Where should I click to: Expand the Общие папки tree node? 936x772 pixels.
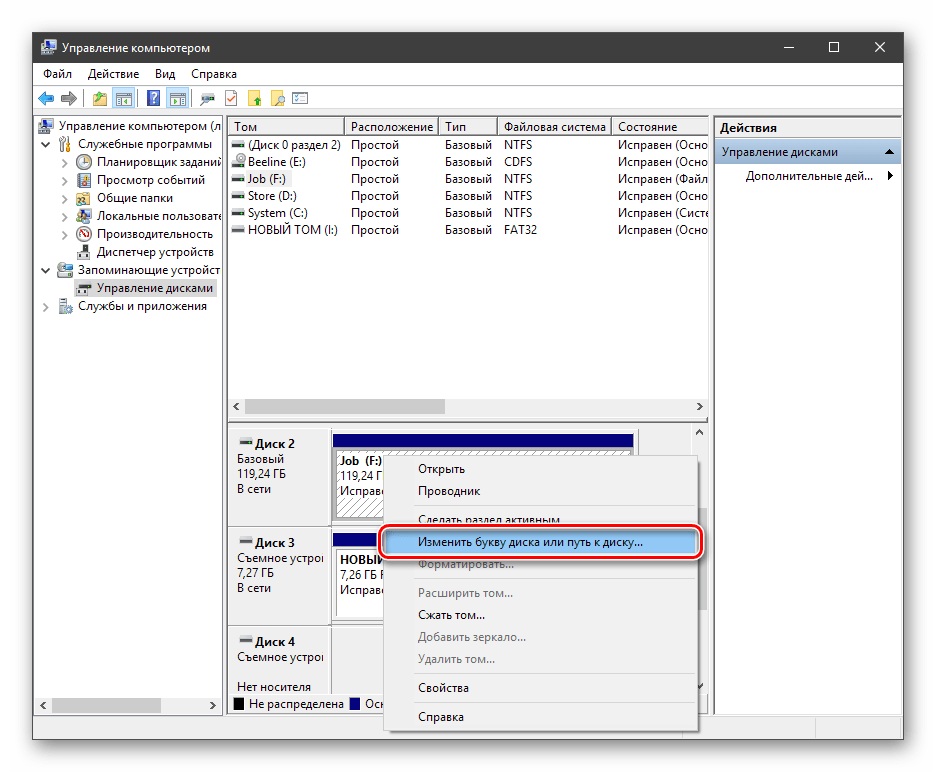[x=65, y=198]
